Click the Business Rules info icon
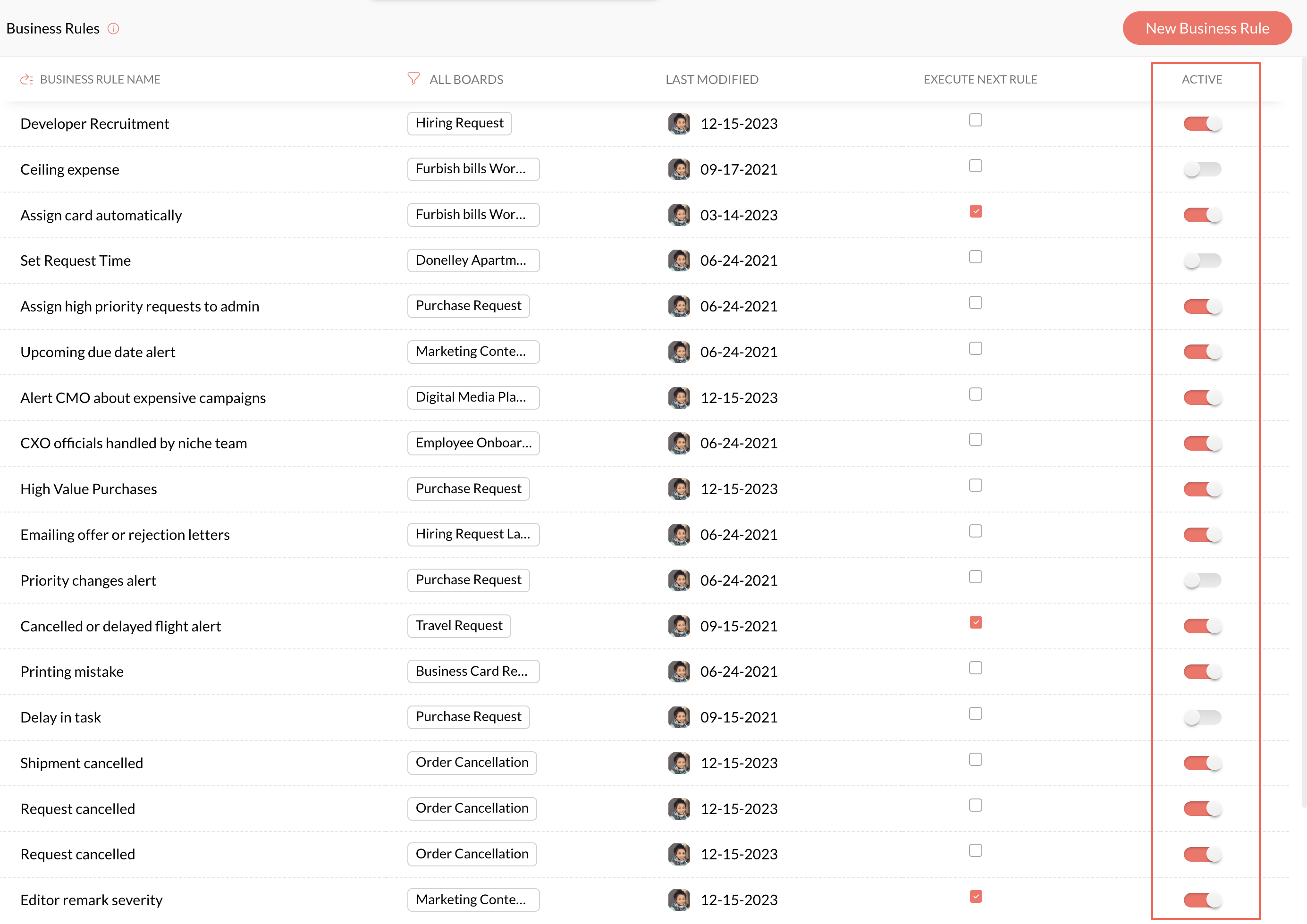The image size is (1307, 924). coord(113,28)
